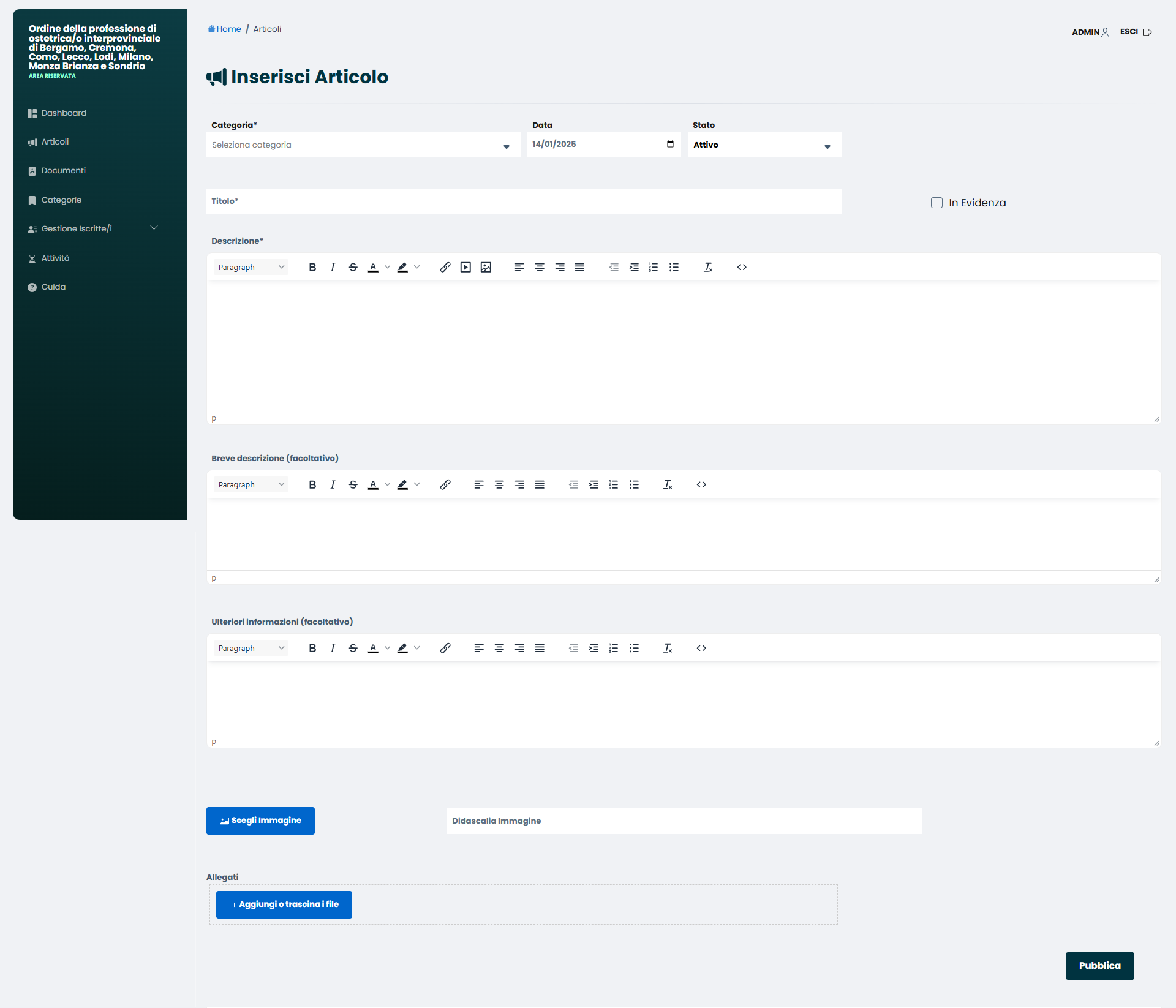Insert image in the Descrizione editor
This screenshot has width=1176, height=1008.
(x=486, y=267)
